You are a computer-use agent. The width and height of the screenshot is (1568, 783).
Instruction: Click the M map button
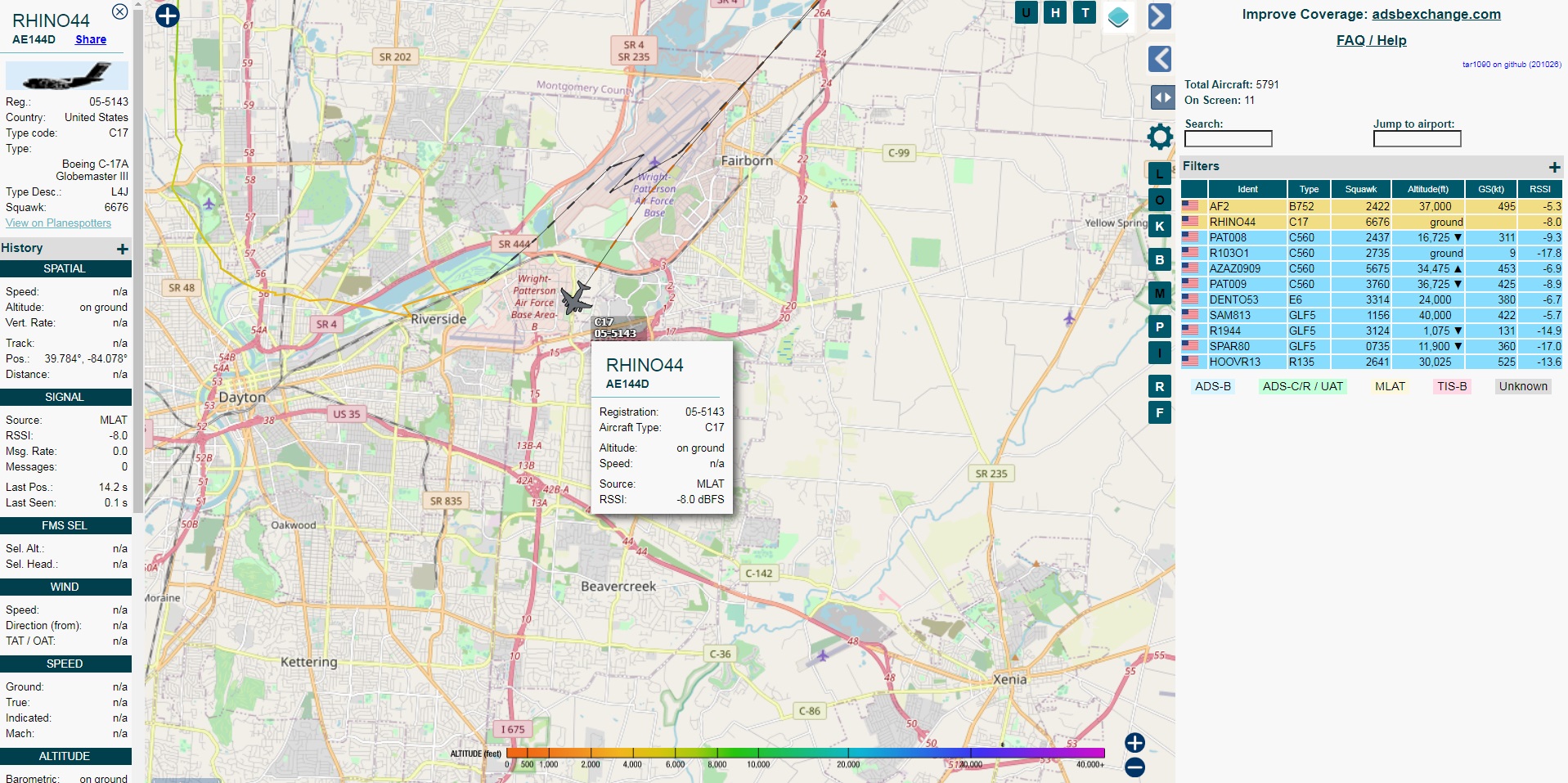click(x=1159, y=293)
